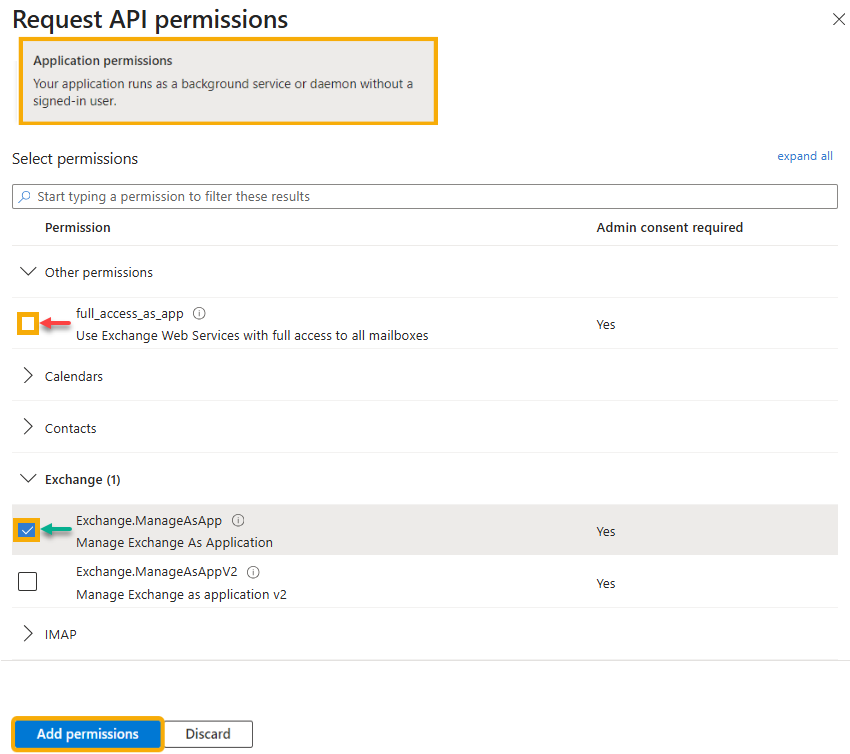Screen dimensions: 850x754
Task: Click info icon beside Exchange.ManageAsApp
Action: [x=238, y=520]
